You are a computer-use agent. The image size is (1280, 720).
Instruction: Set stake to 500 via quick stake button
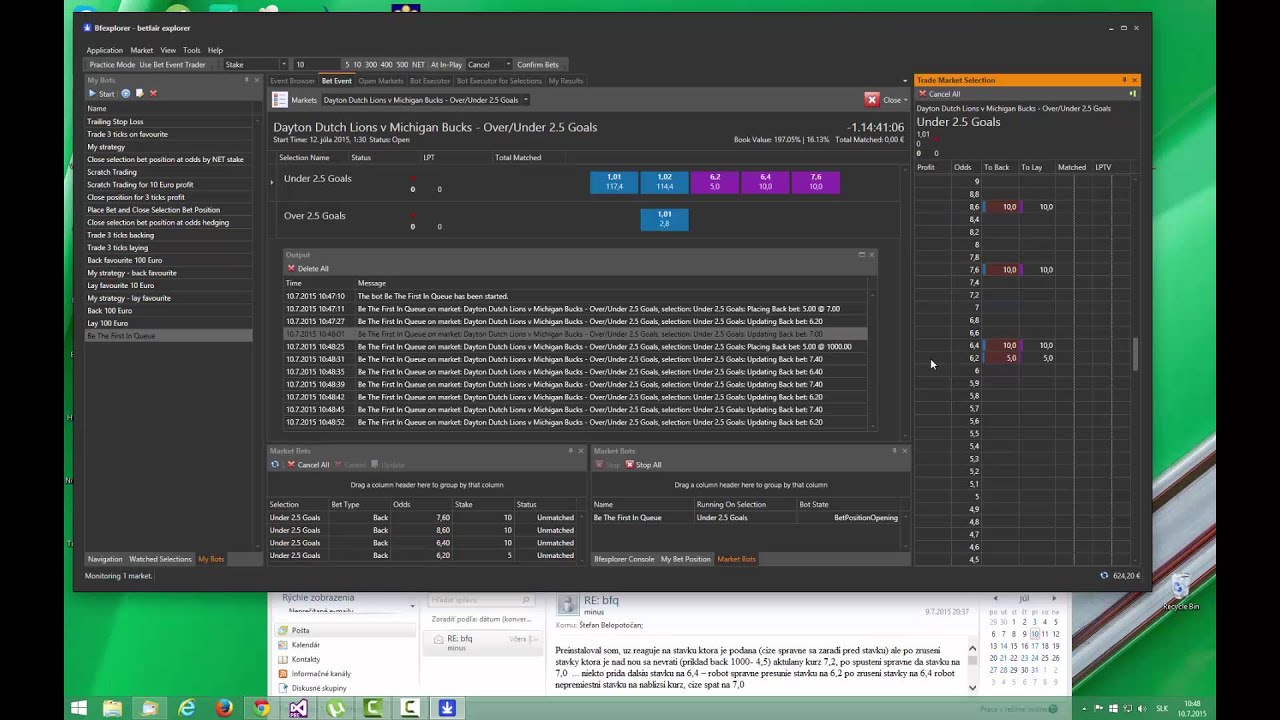pos(401,65)
